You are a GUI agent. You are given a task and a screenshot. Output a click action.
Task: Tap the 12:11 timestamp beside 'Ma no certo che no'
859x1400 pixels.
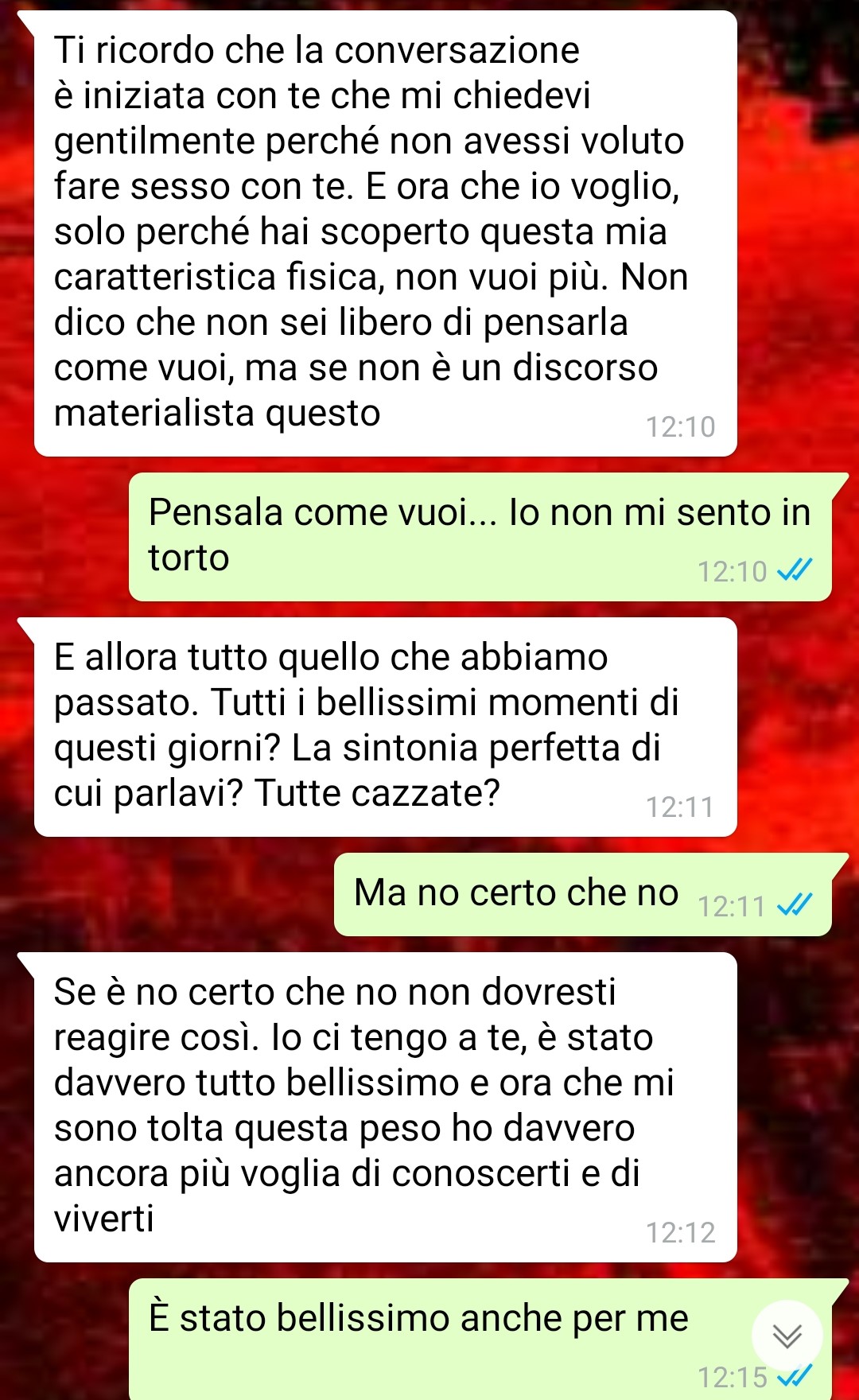(732, 906)
